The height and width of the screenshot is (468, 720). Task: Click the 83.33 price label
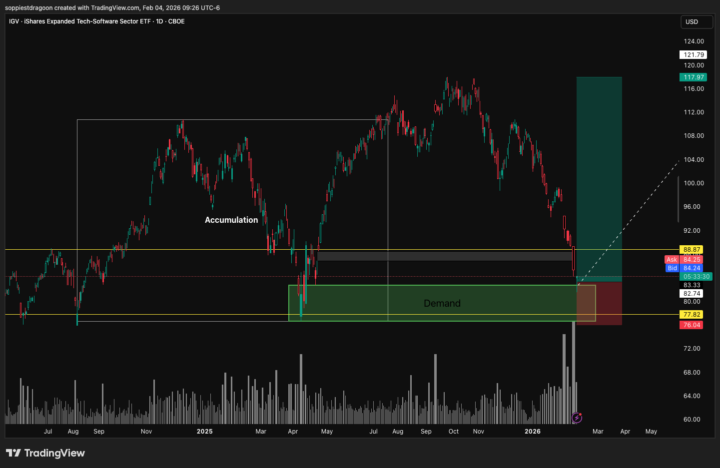coord(691,285)
